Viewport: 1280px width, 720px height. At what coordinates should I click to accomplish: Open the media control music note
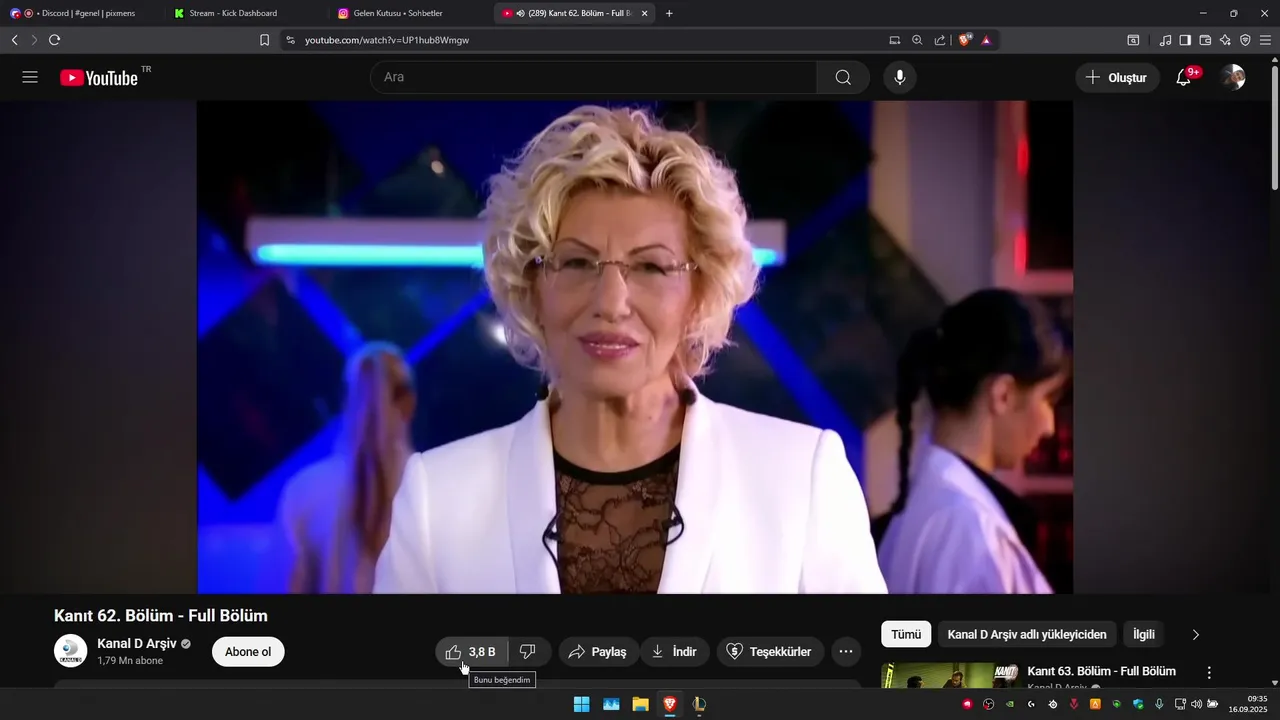pos(1165,40)
